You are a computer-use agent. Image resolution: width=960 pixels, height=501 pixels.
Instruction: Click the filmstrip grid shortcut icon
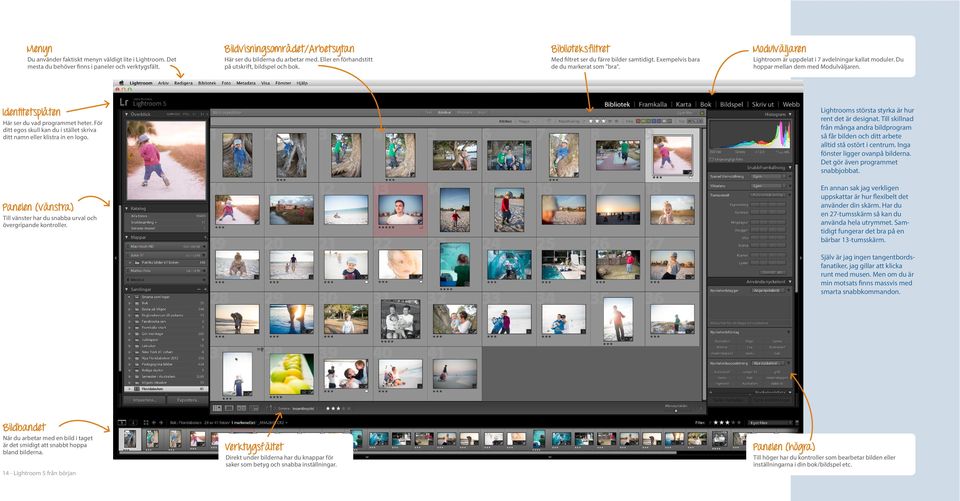[x=146, y=423]
